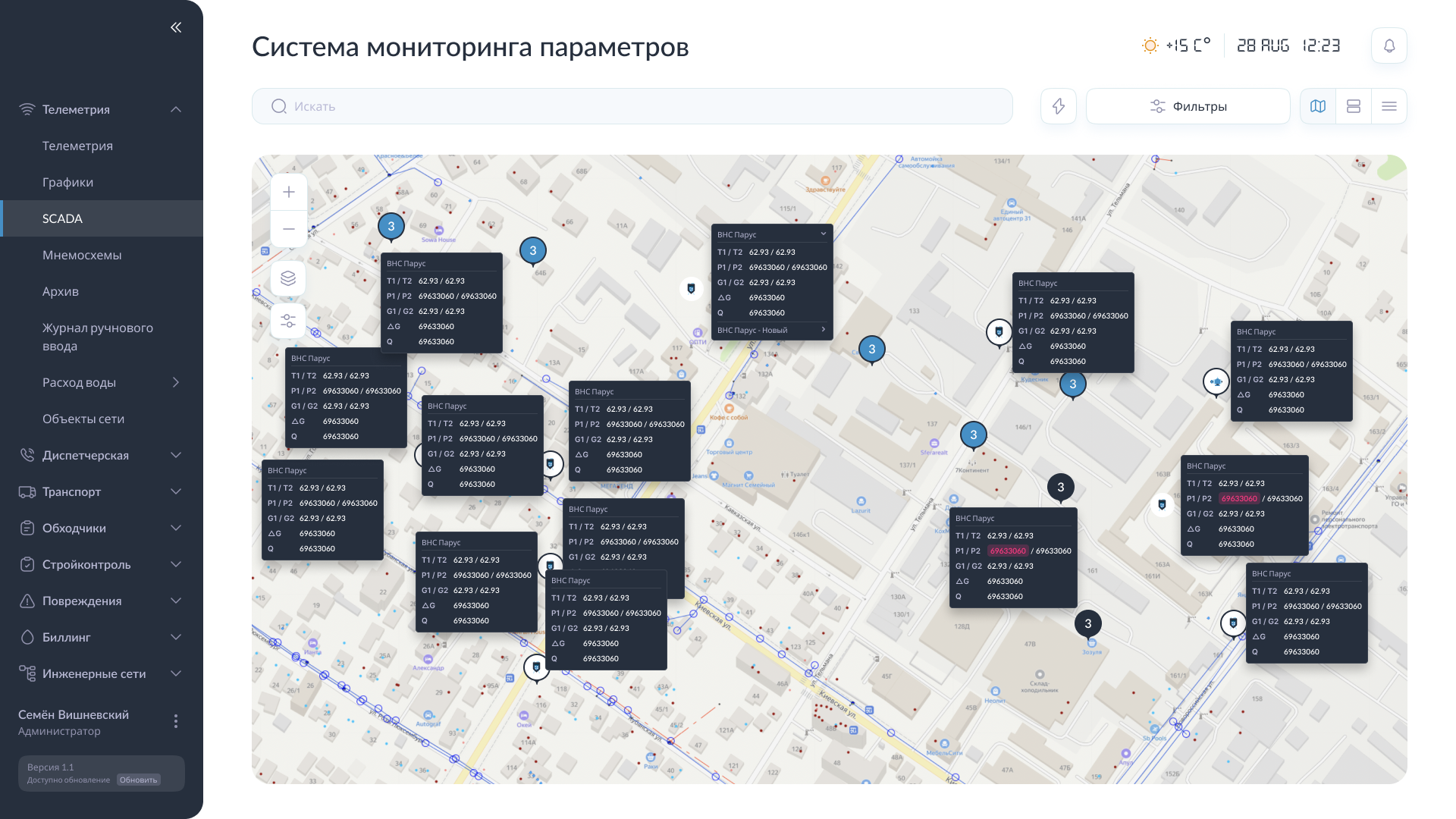The height and width of the screenshot is (819, 1456).
Task: Zoom in the map with plus button
Action: coord(289,192)
